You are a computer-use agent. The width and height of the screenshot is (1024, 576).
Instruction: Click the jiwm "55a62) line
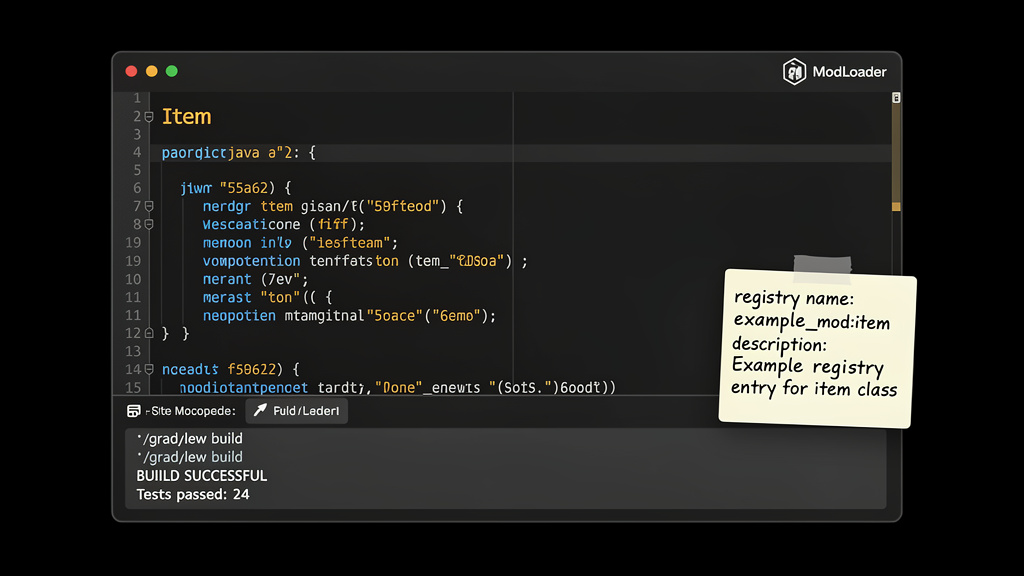(x=236, y=188)
